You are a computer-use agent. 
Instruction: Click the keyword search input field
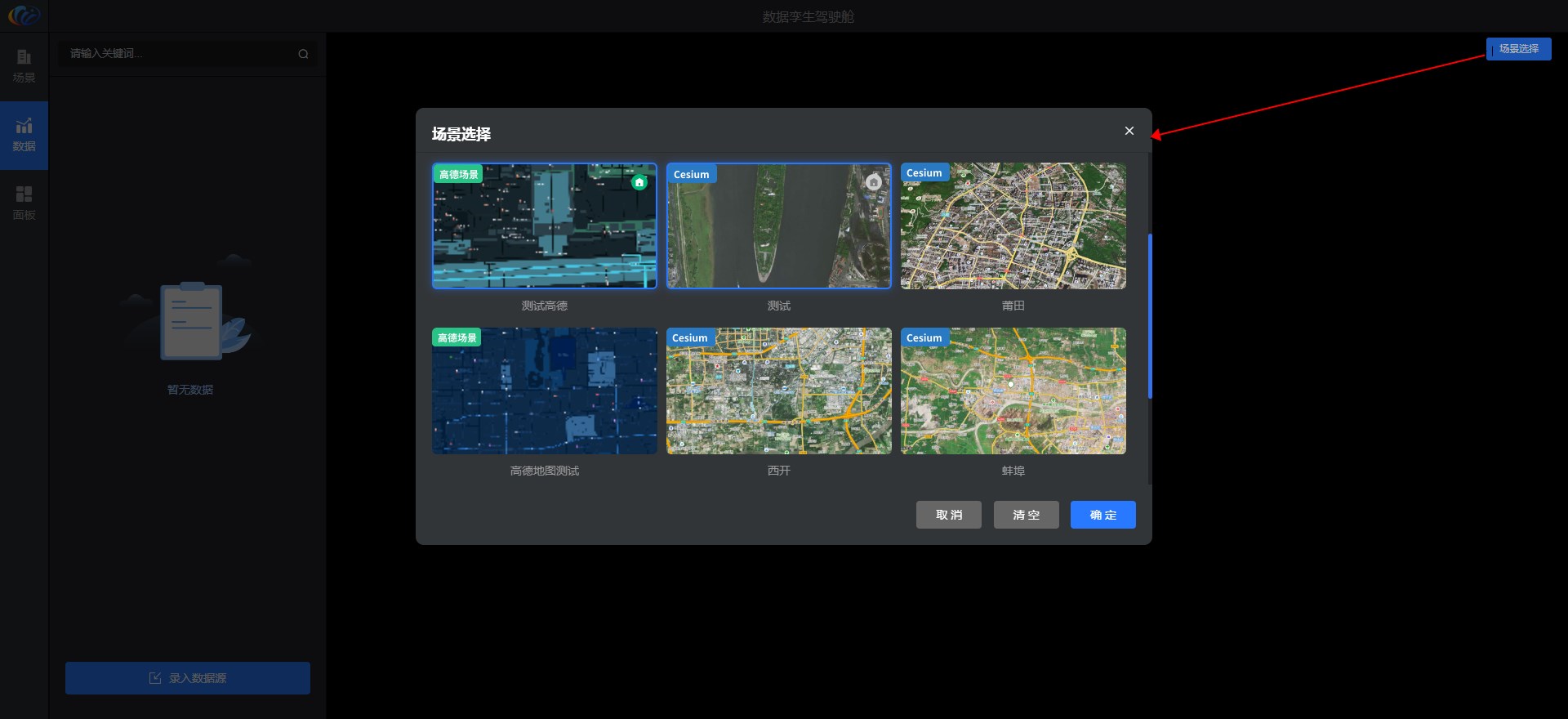[180, 54]
